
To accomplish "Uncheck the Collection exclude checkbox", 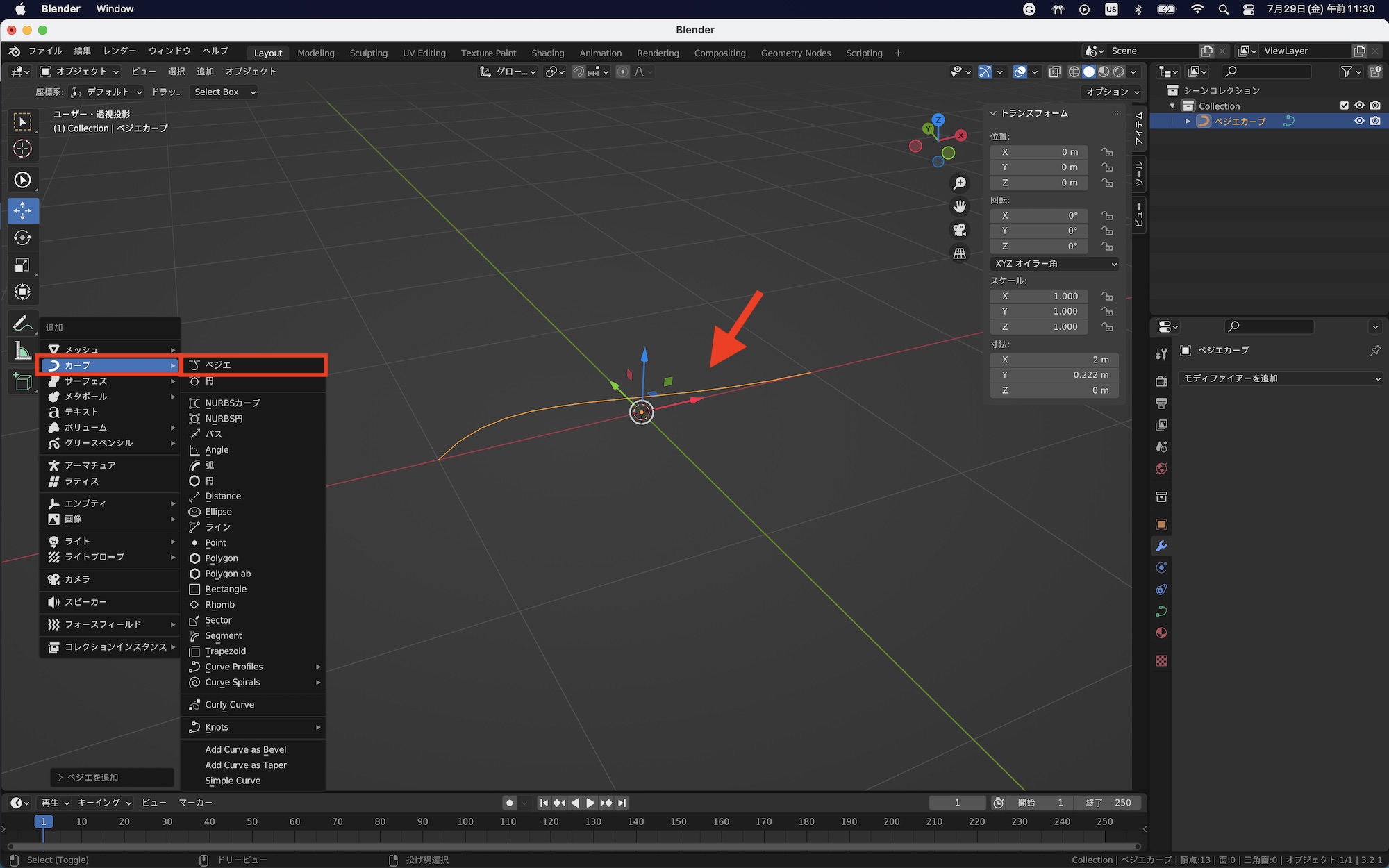I will [x=1344, y=106].
